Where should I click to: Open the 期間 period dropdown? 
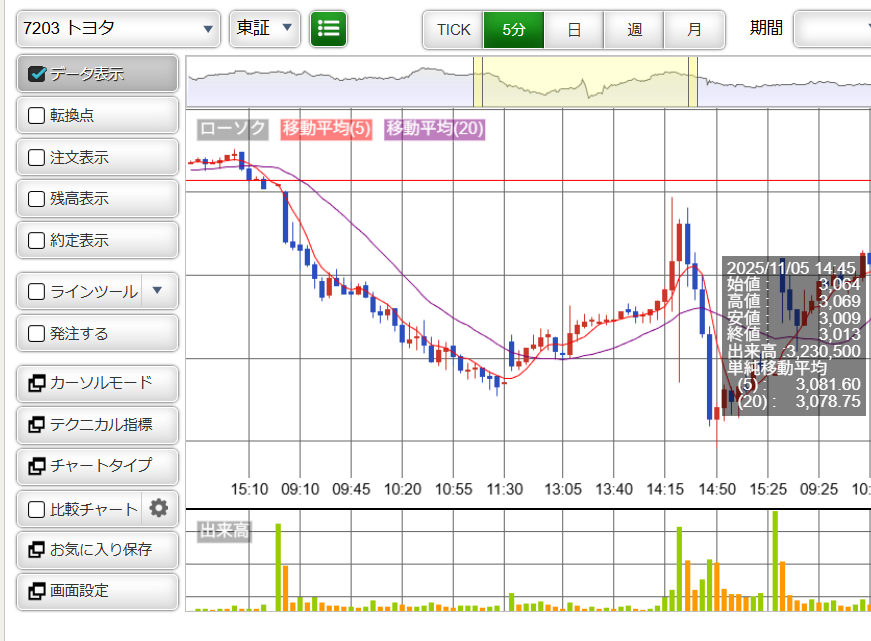[832, 29]
